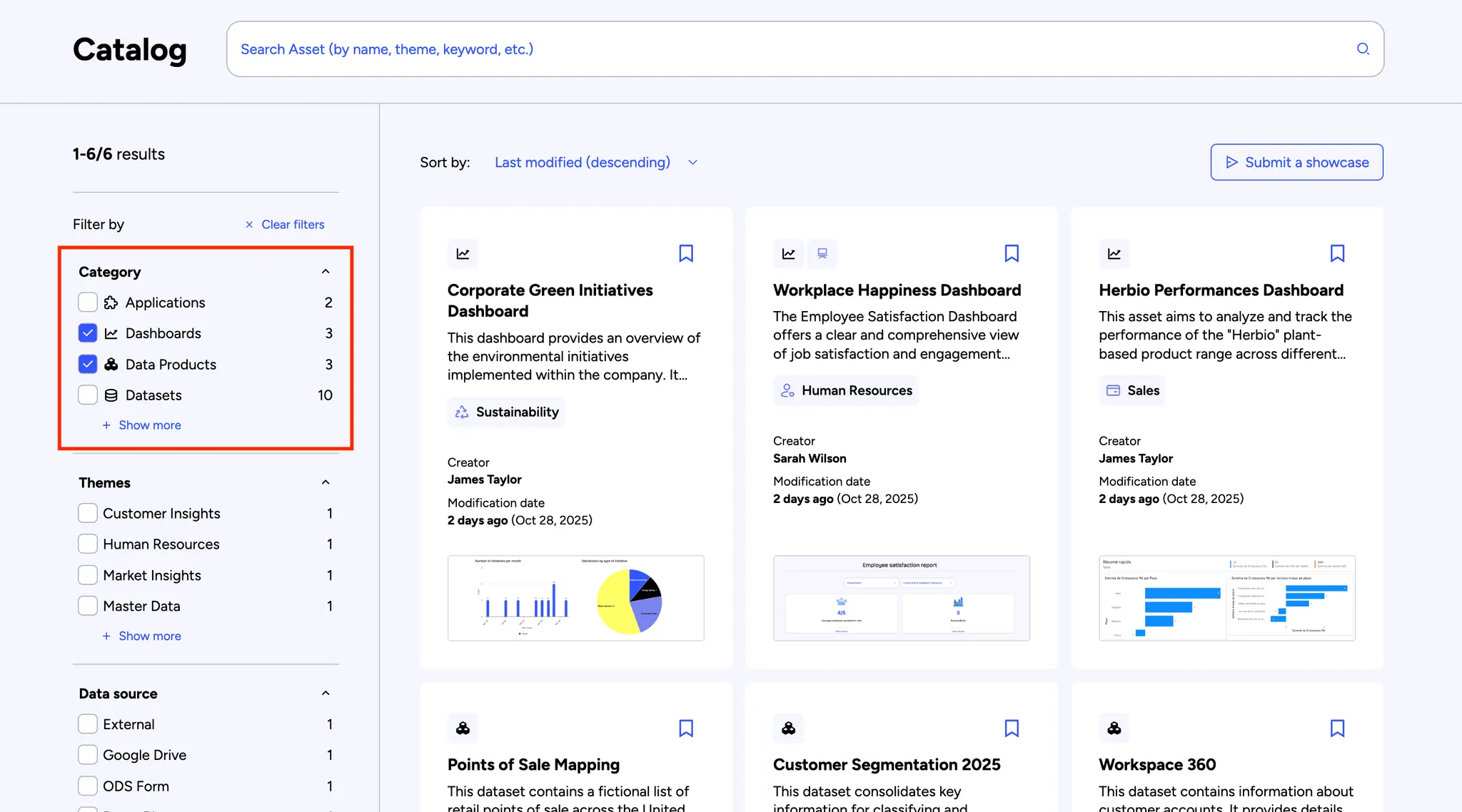1462x812 pixels.
Task: Click data product icon on Customer Segmentation card
Action: pyautogui.click(x=788, y=728)
